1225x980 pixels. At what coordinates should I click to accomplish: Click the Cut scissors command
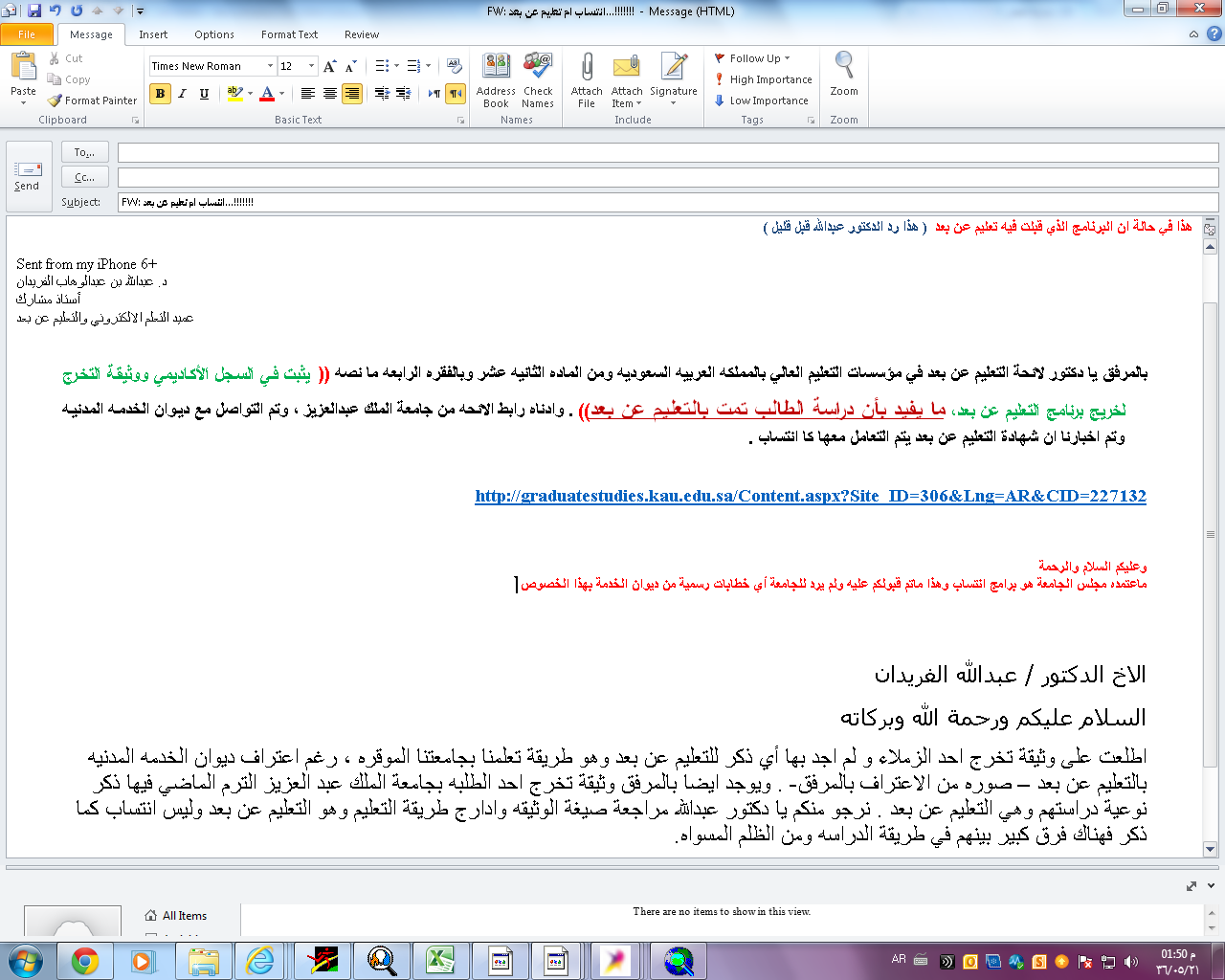coord(66,58)
